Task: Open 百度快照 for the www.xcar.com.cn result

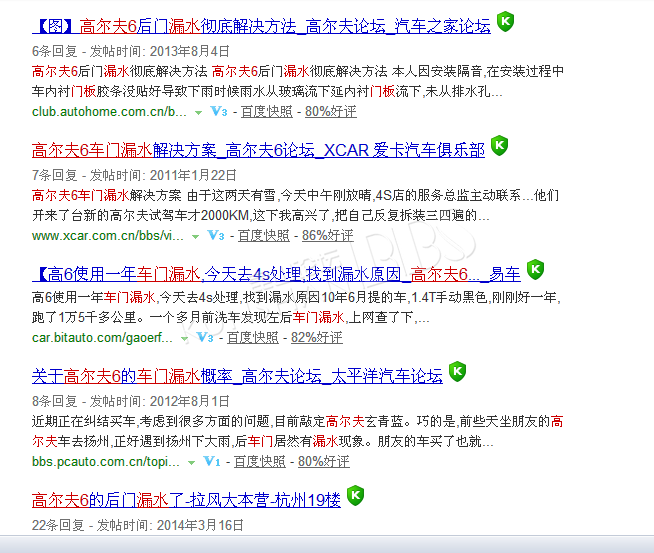Action: (x=264, y=235)
